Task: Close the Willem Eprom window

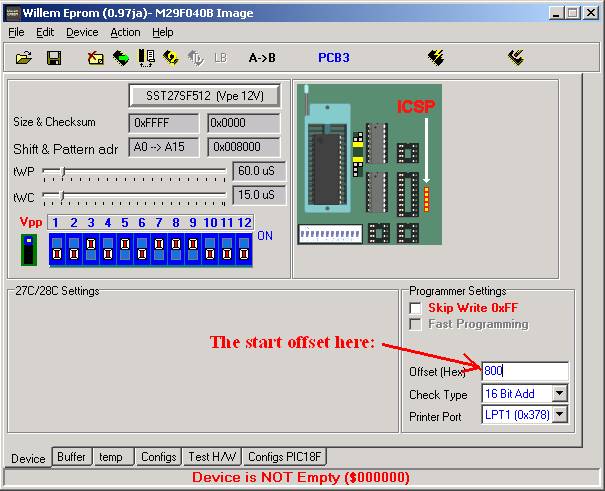Action: click(x=591, y=13)
